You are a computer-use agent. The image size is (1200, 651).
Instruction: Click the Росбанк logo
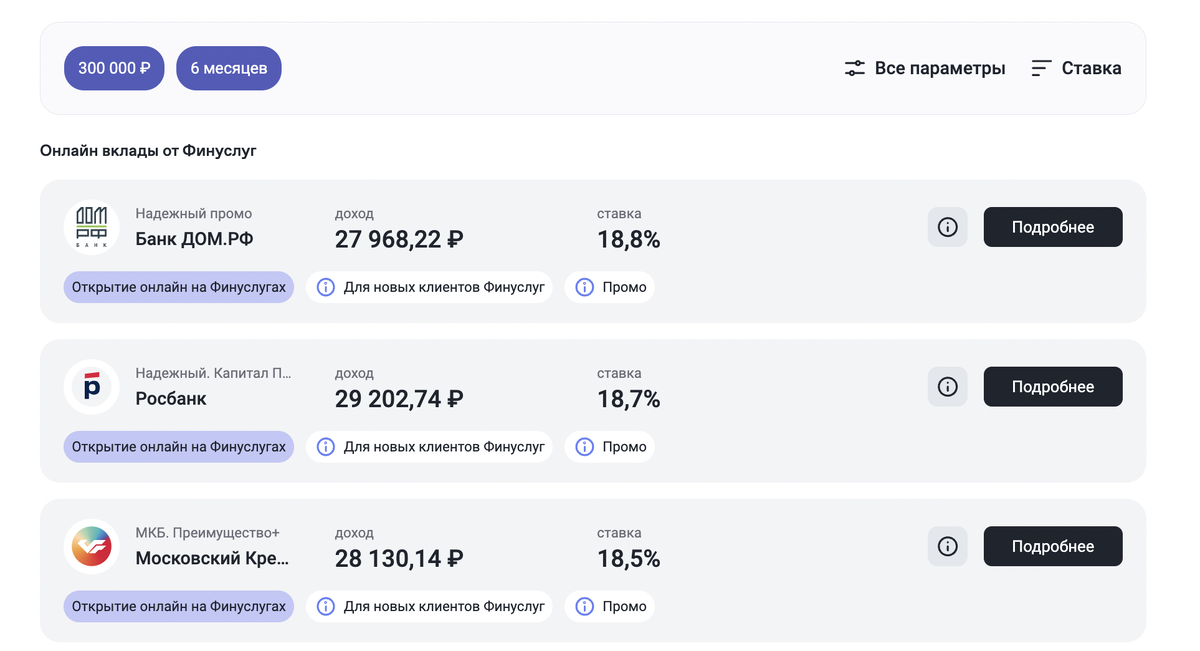point(92,387)
